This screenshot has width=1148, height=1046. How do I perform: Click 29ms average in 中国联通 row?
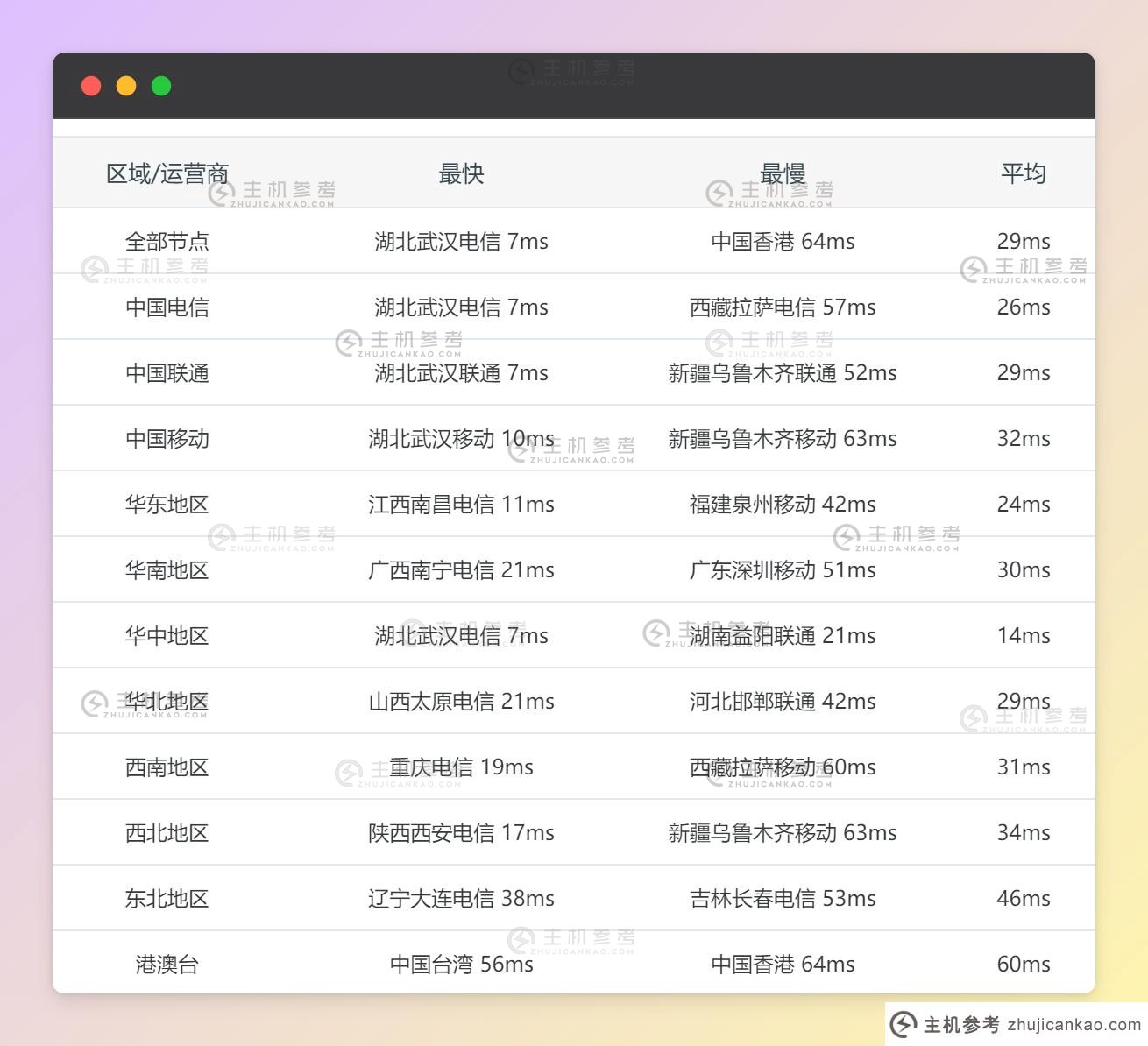click(x=1024, y=372)
